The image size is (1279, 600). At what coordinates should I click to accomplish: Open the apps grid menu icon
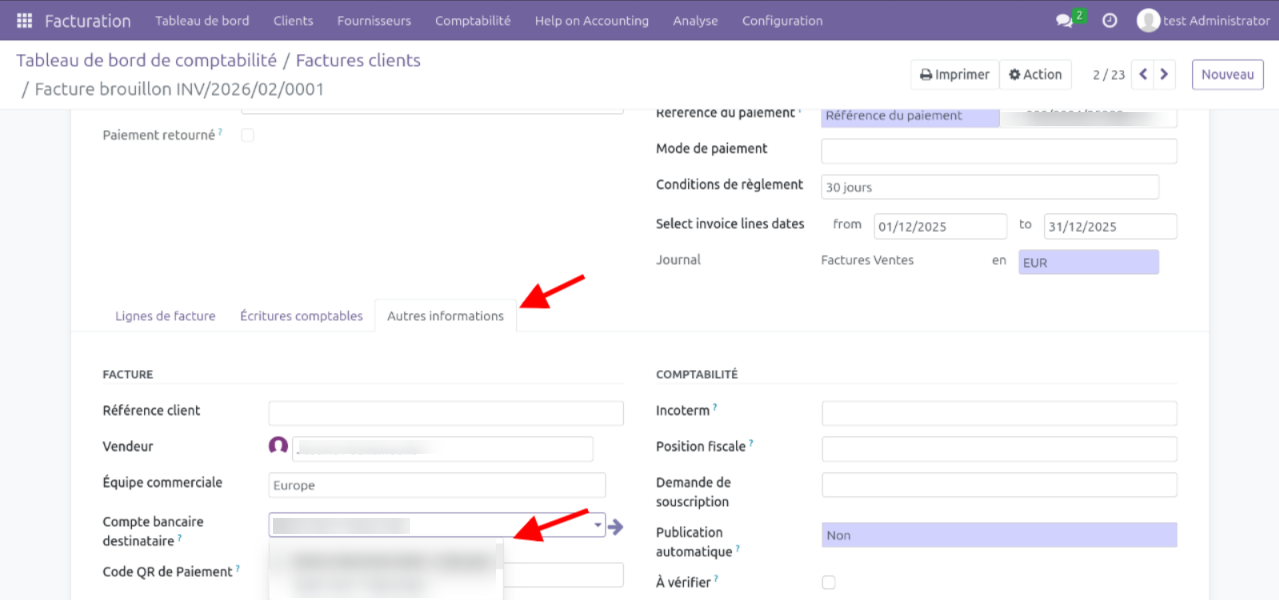[x=24, y=20]
